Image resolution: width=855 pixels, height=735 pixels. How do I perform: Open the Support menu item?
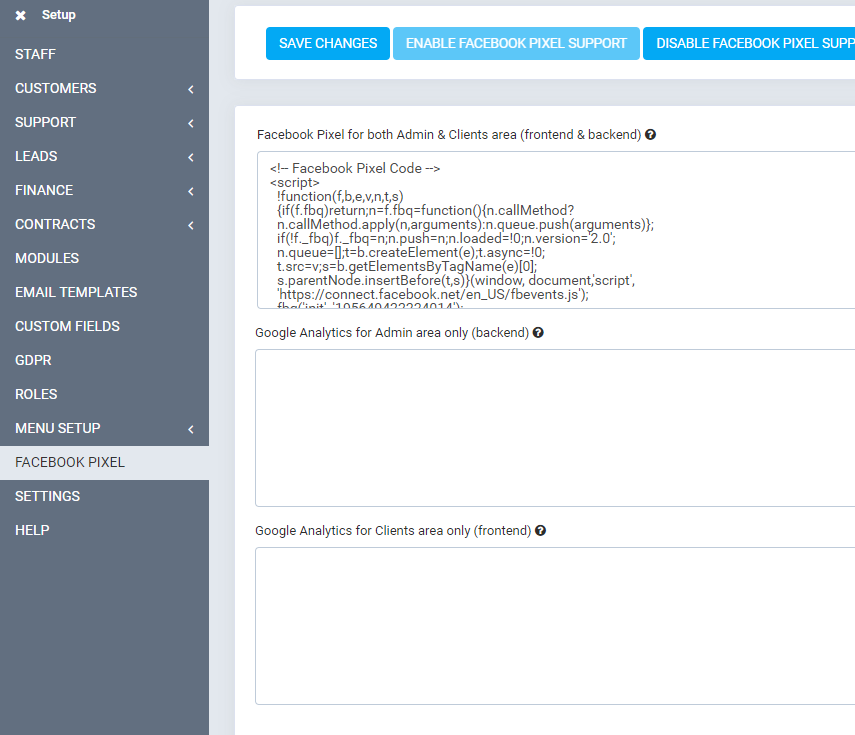click(104, 122)
